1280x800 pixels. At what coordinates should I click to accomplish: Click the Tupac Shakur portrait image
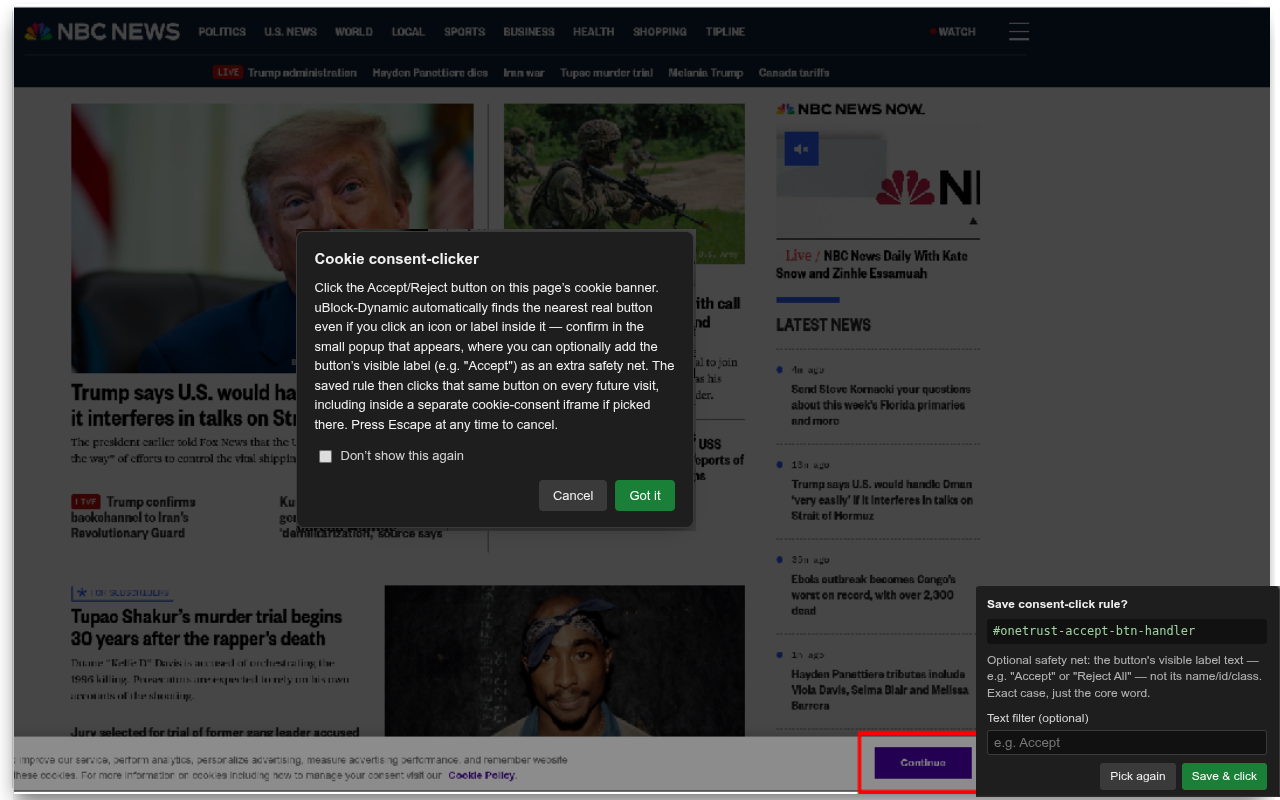coord(565,662)
